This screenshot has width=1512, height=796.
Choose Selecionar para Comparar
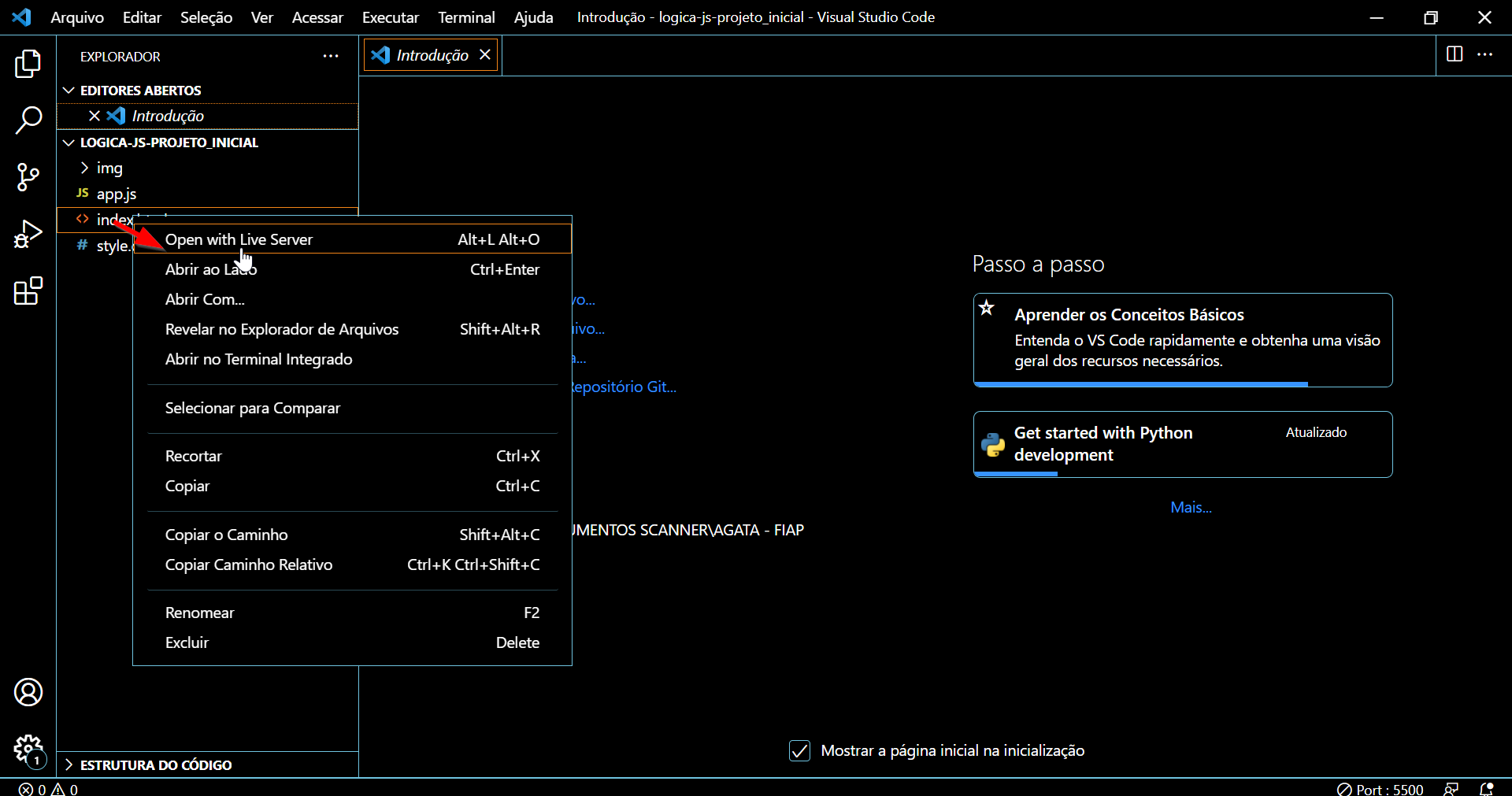(352, 408)
